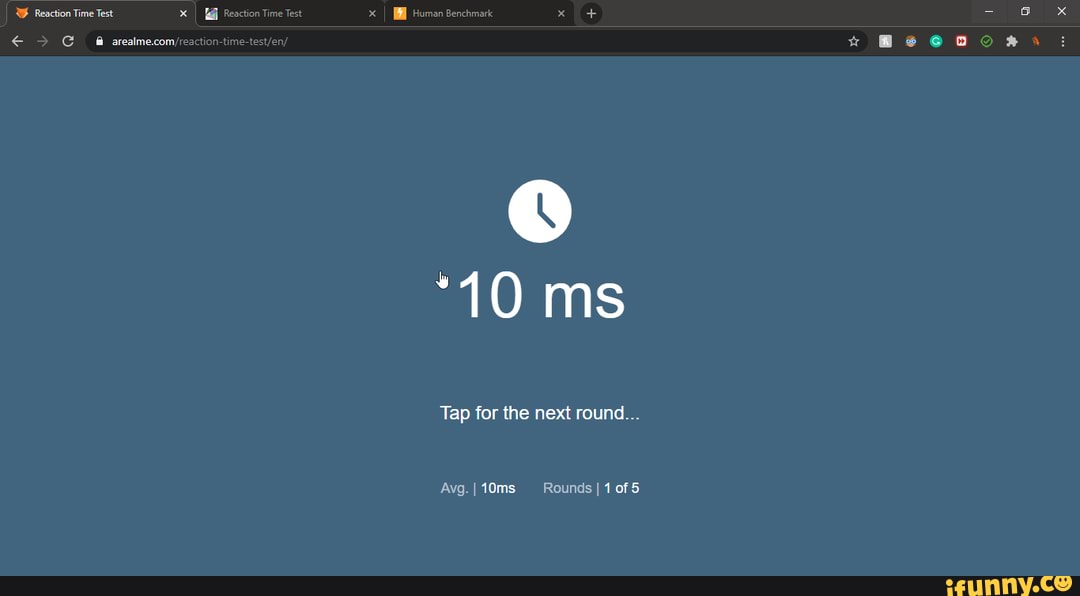1080x596 pixels.
Task: Open the Extensions puzzle piece menu
Action: coord(1011,41)
